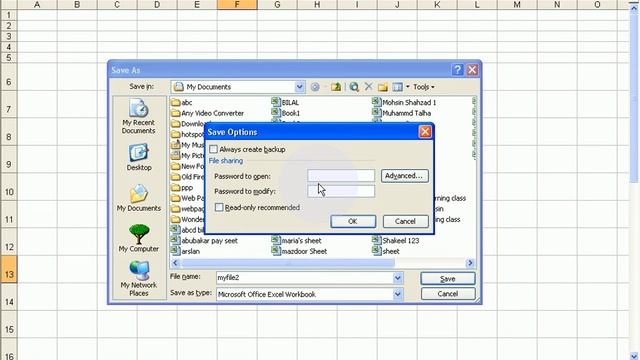Go up one folder level
The height and width of the screenshot is (360, 640).
point(336,87)
